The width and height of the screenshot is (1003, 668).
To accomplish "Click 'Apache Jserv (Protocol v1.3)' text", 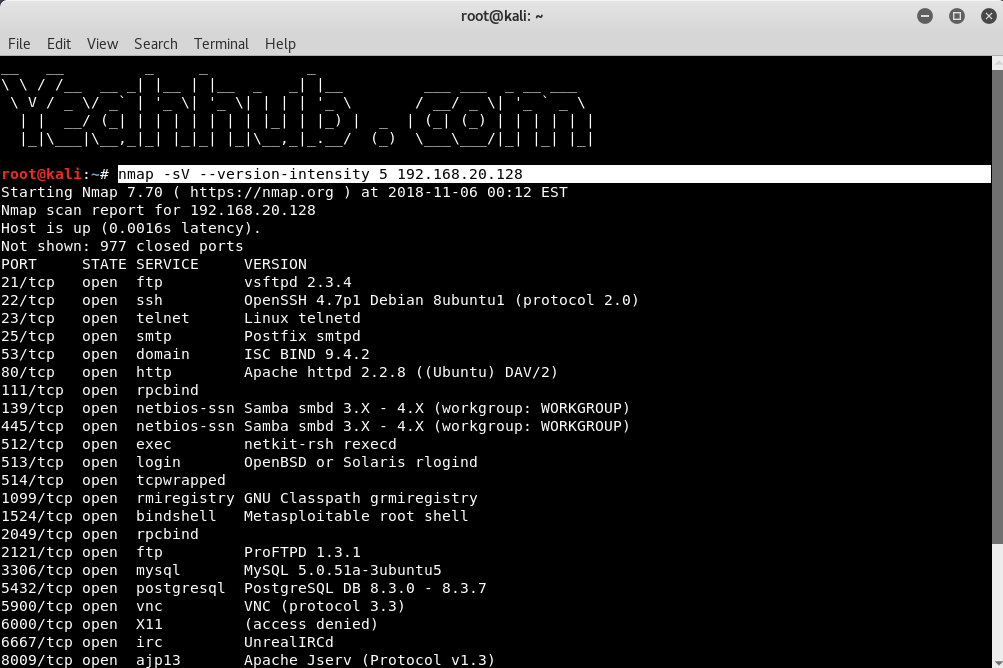I will 370,660.
